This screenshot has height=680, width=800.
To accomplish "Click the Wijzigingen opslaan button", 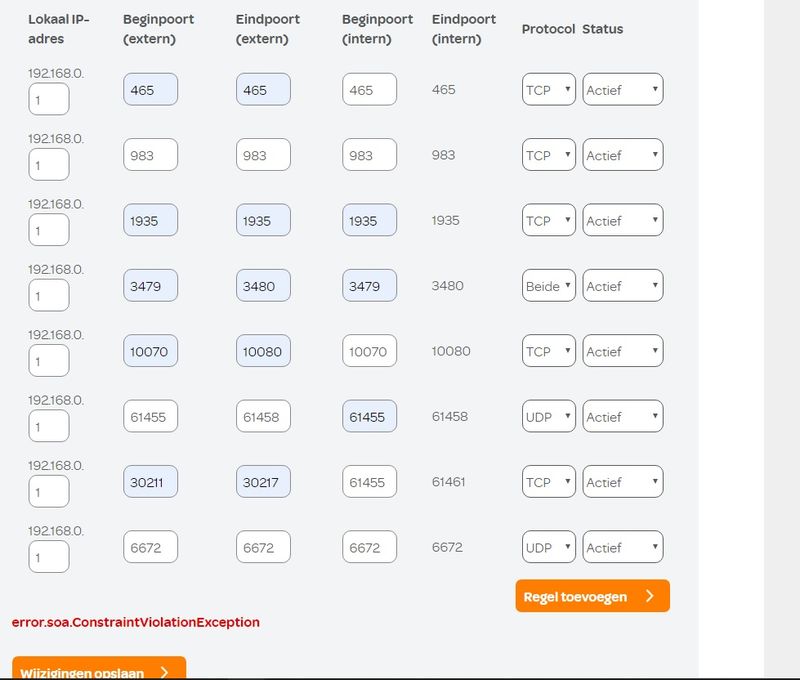I will (98, 670).
